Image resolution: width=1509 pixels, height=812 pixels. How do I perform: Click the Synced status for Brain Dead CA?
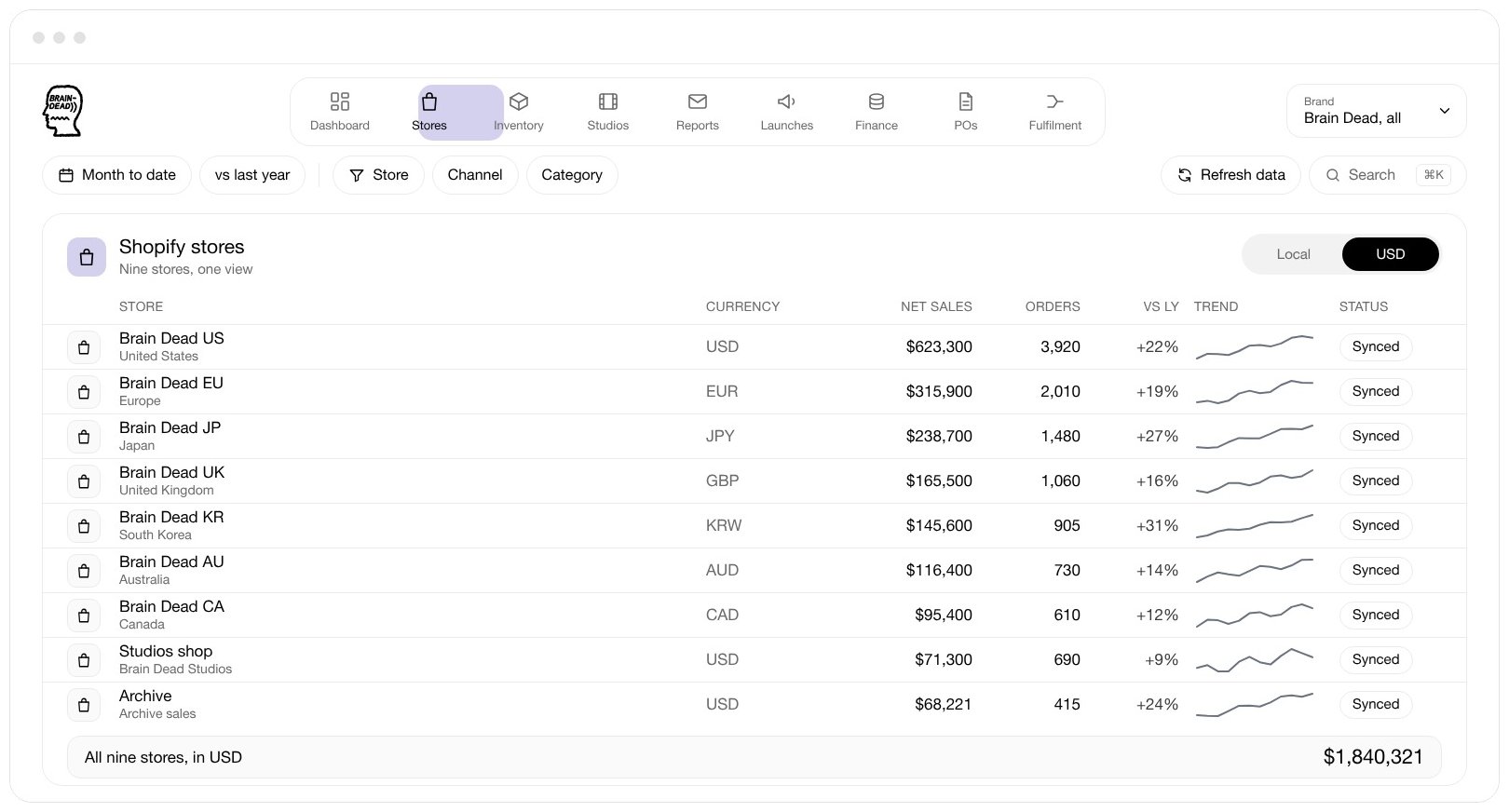[x=1376, y=616]
